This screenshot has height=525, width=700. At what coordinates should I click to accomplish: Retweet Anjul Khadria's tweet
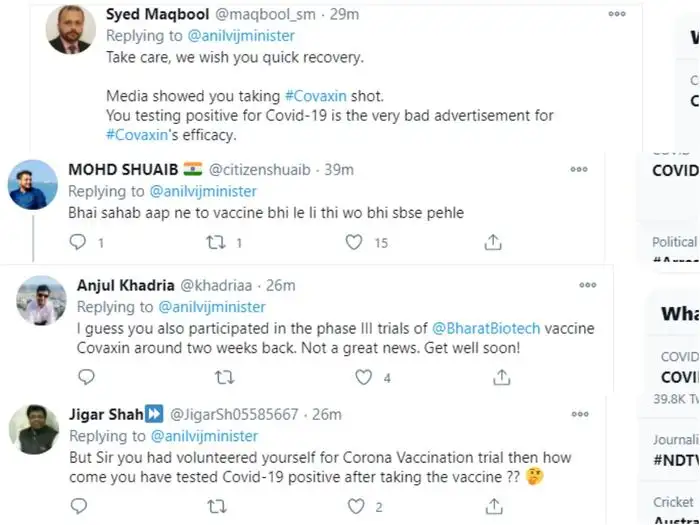(225, 377)
